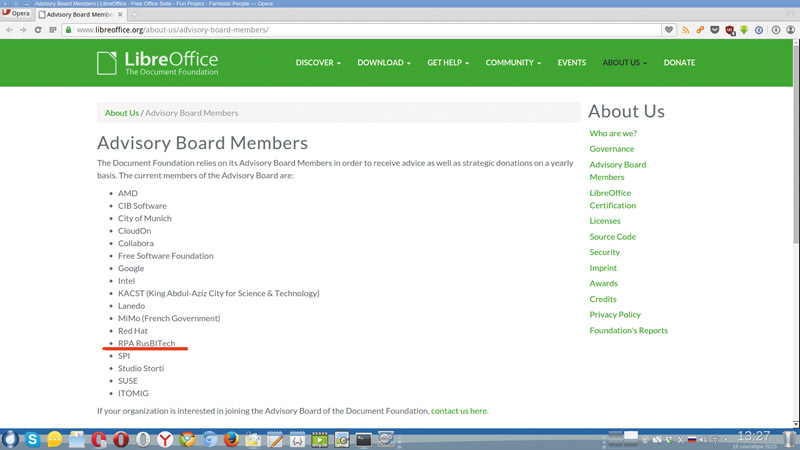Expand the DISCOVER dropdown menu
800x450 pixels.
pos(318,62)
